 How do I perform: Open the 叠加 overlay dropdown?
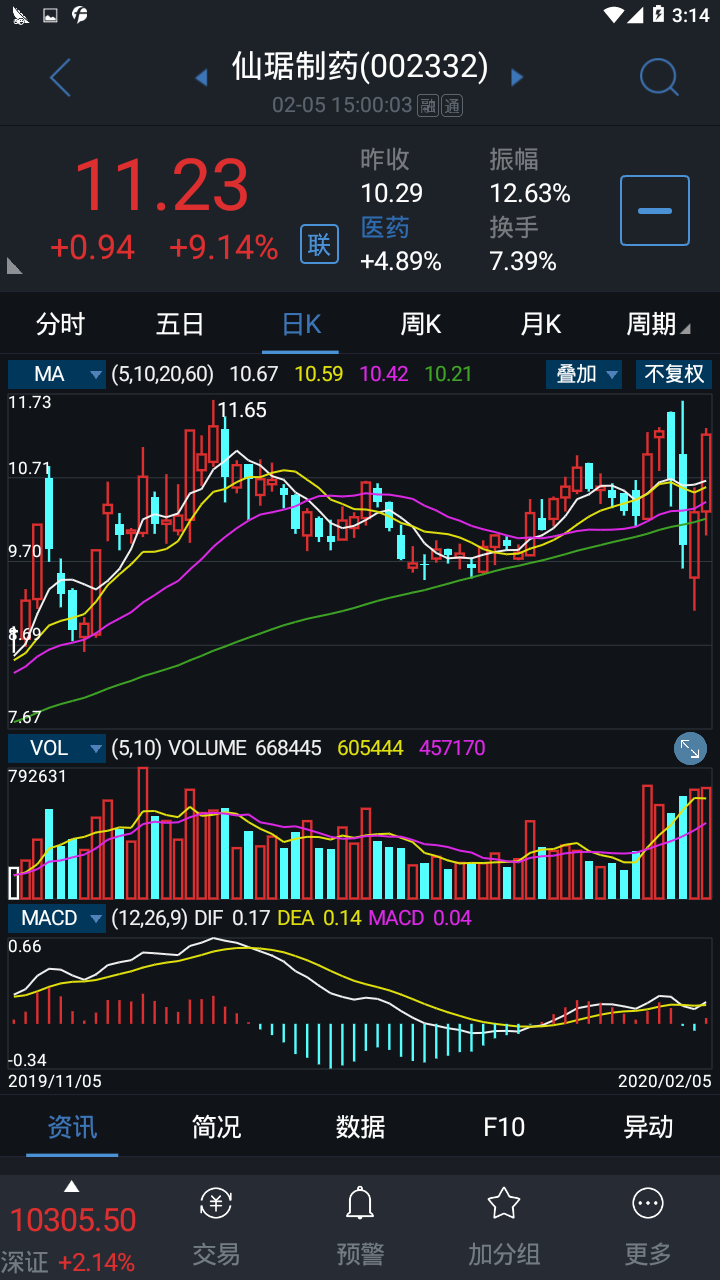click(x=584, y=374)
